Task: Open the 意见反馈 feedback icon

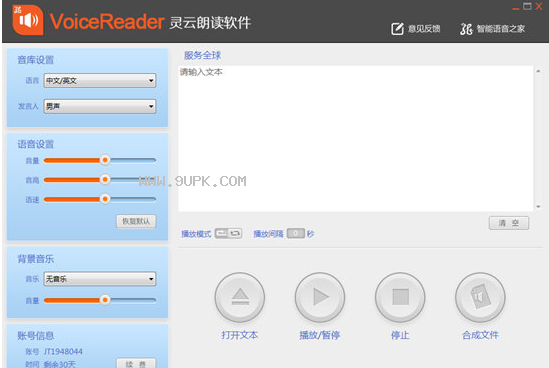Action: [397, 29]
